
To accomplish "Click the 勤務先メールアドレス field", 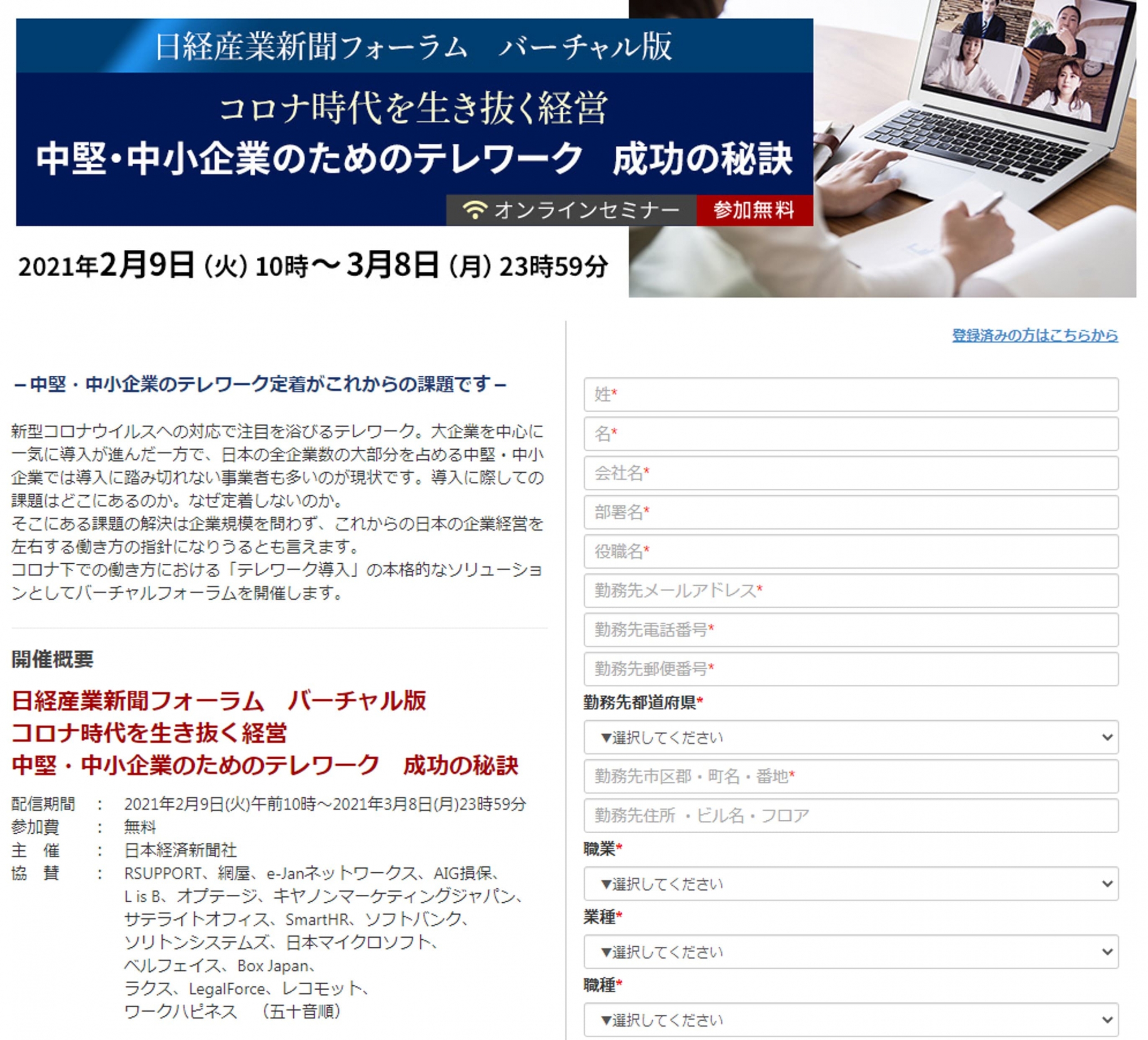I will 851,591.
